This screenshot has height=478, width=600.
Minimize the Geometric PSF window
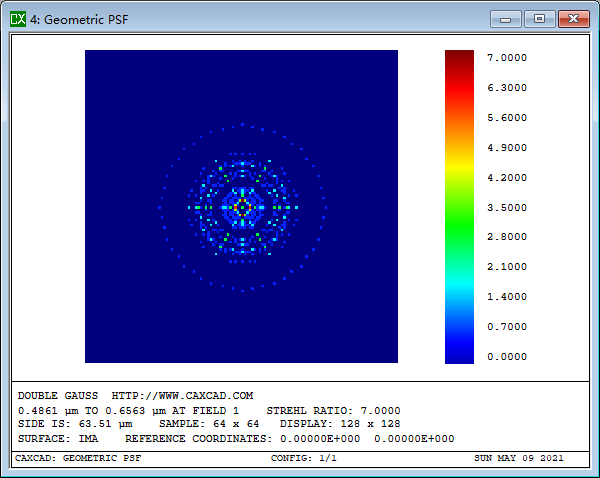point(505,19)
